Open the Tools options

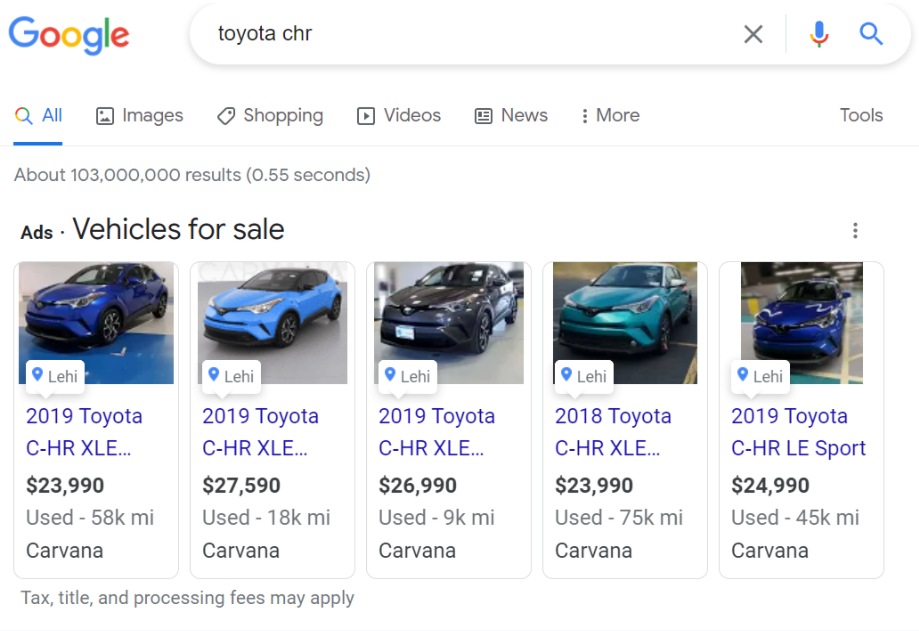861,115
